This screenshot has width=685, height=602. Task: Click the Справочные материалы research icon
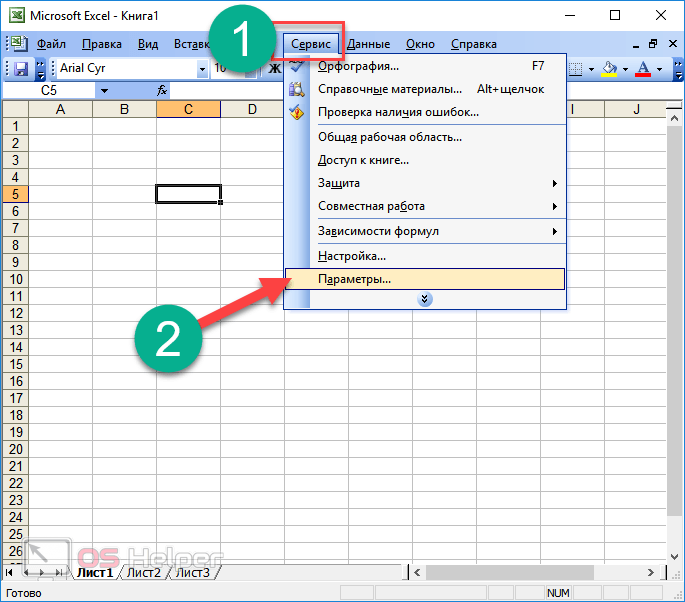coord(297,89)
